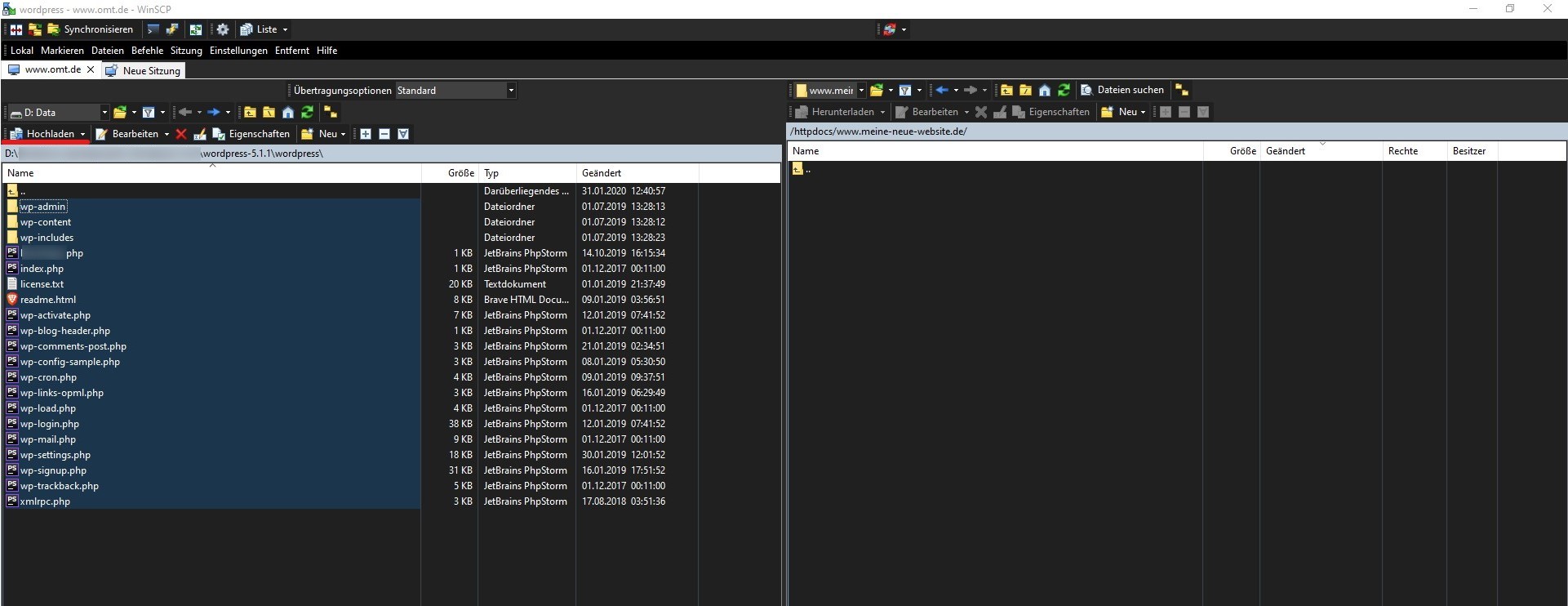
Task: Click the local directory tree icon
Action: click(x=331, y=112)
